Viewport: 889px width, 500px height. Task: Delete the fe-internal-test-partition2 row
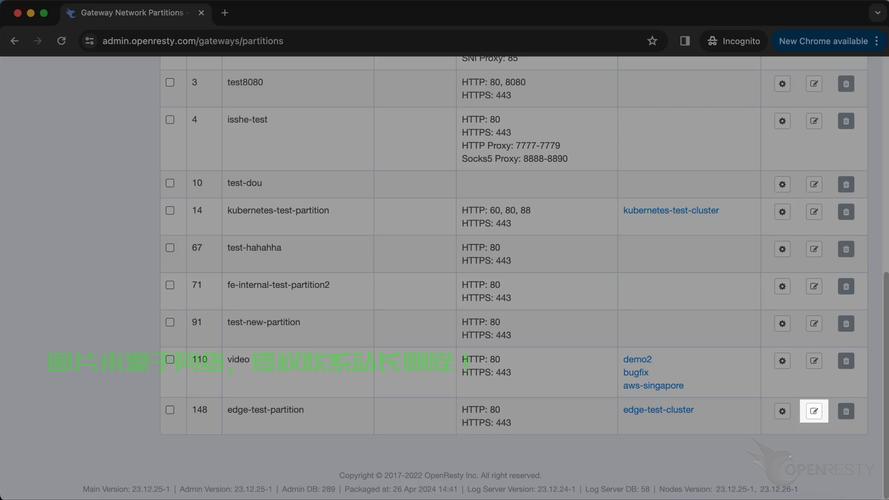[x=846, y=287]
